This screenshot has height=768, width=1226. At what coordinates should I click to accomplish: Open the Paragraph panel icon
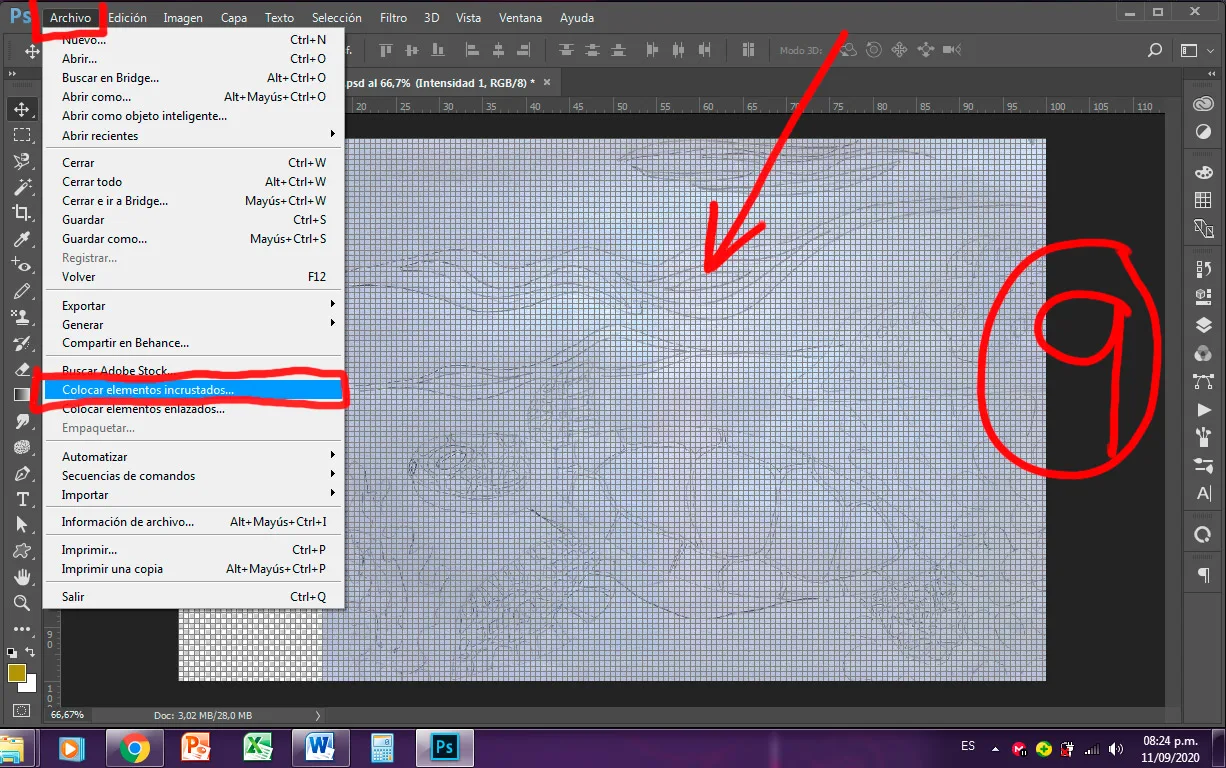(x=1203, y=574)
